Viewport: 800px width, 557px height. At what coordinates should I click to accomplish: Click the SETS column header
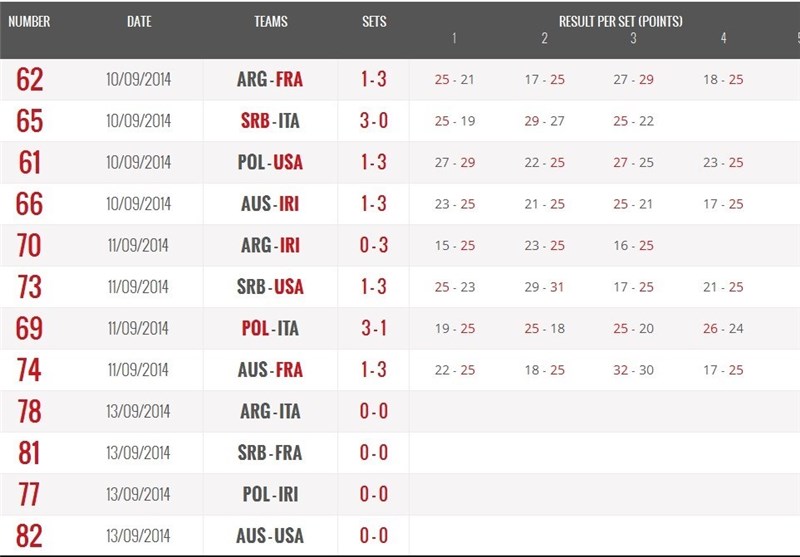pos(374,21)
